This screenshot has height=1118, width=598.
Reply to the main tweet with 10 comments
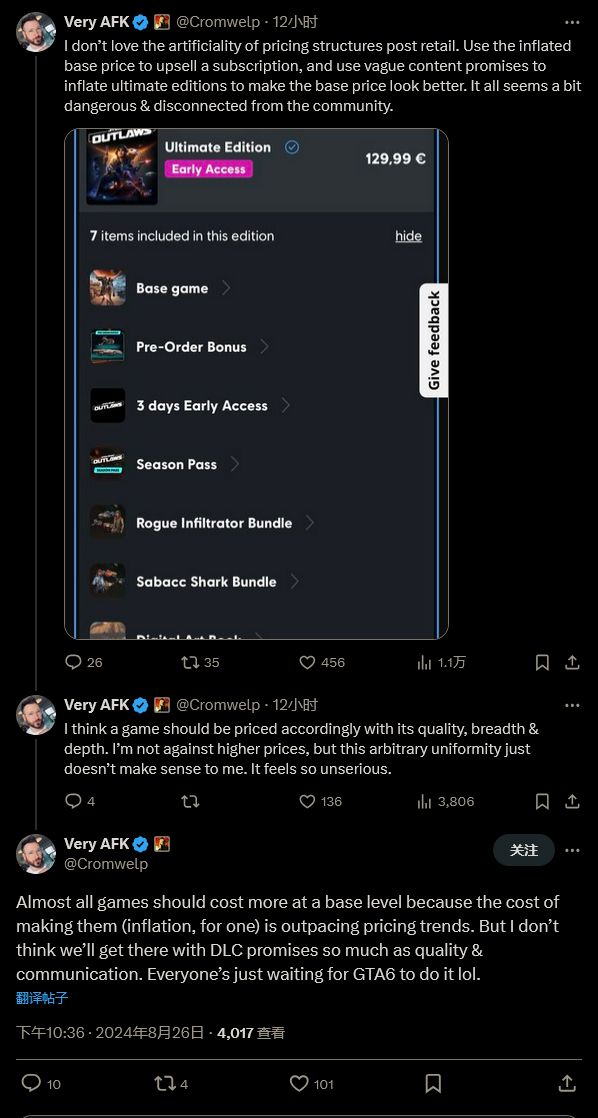coord(41,1084)
